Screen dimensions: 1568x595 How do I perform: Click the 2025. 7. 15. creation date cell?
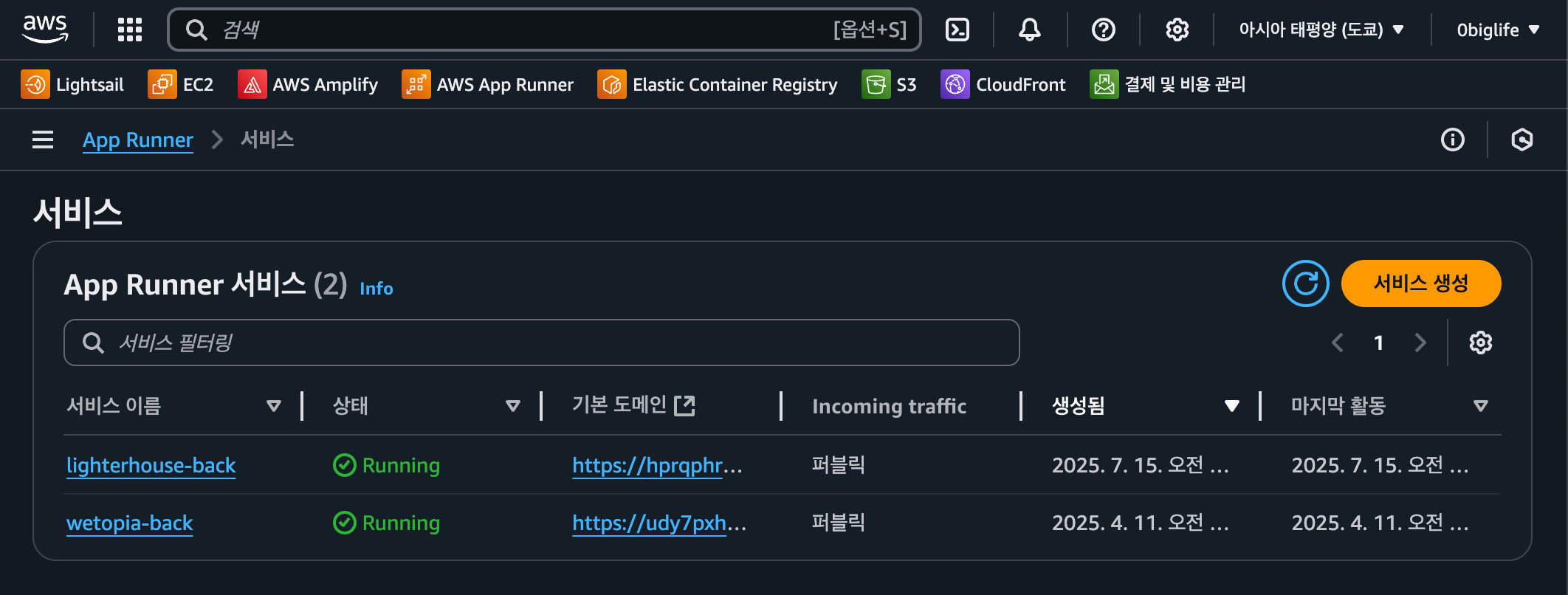[x=1141, y=465]
